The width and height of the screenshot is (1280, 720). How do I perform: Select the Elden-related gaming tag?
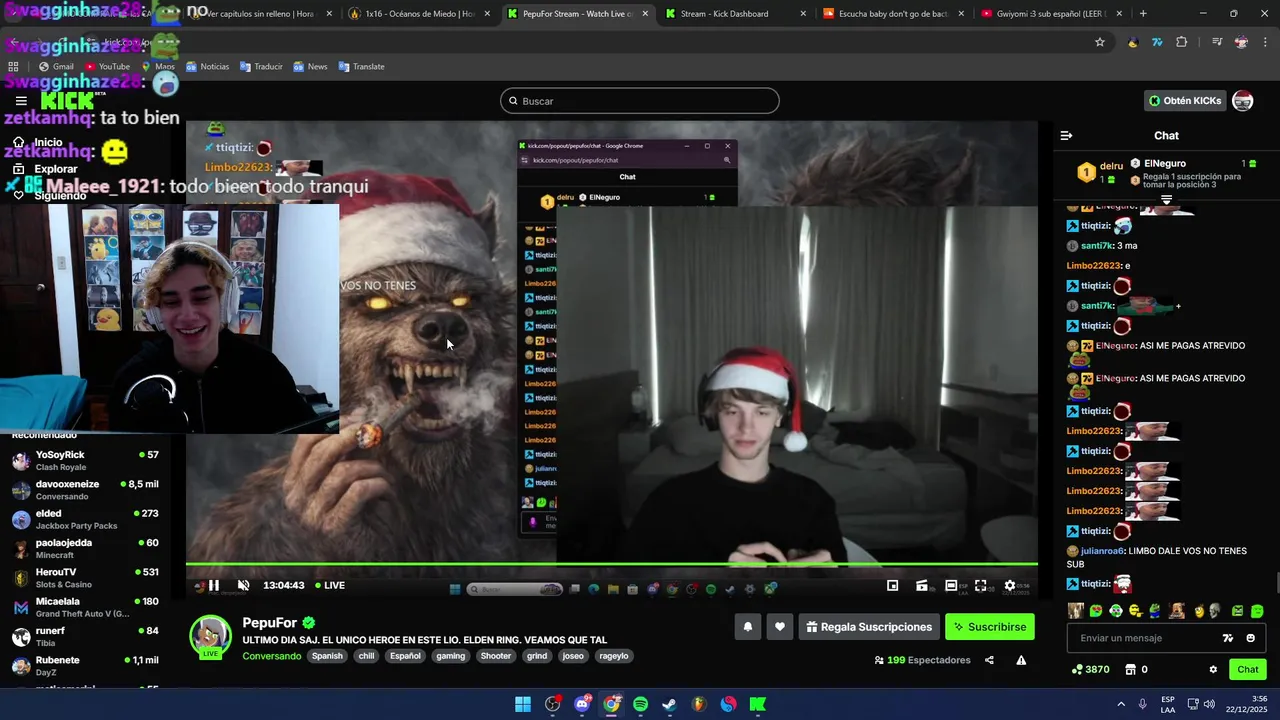pyautogui.click(x=450, y=656)
